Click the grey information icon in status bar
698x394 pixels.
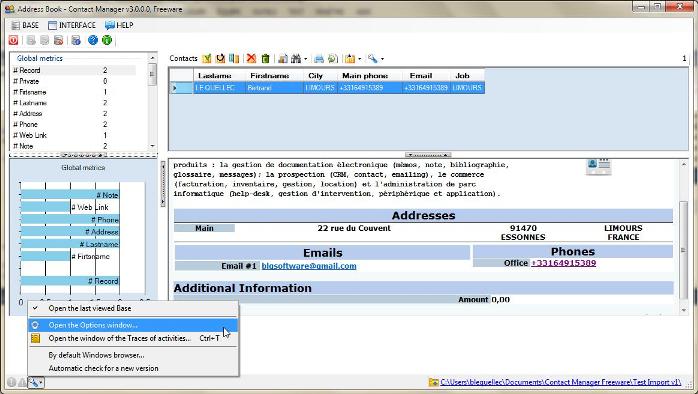pos(12,382)
